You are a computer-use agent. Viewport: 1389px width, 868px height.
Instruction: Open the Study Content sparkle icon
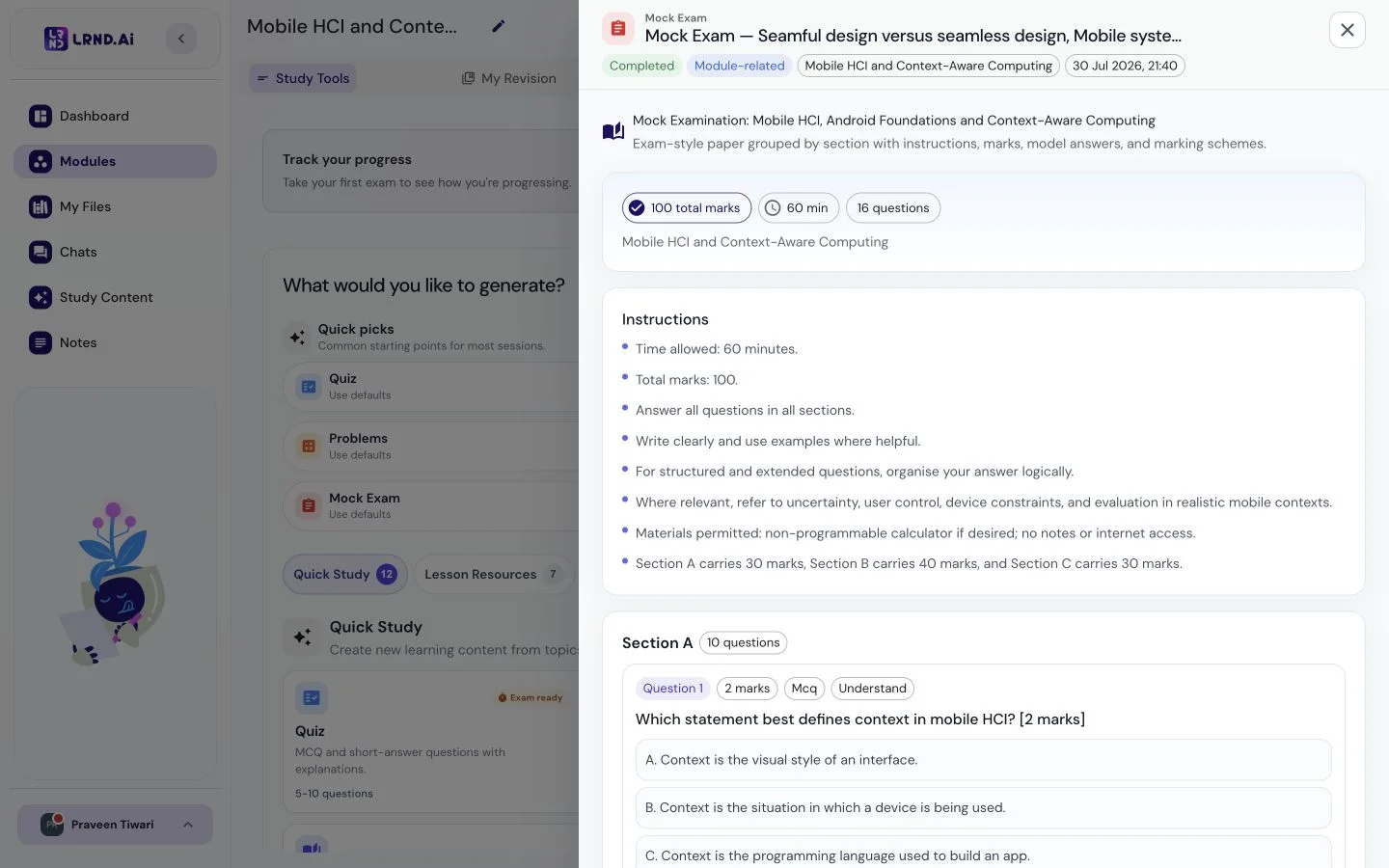tap(41, 297)
